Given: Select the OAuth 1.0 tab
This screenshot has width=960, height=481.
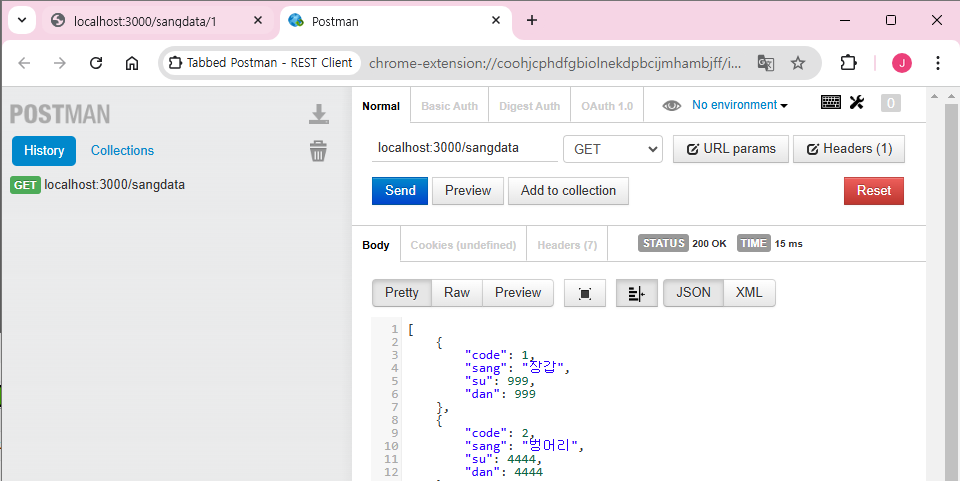Looking at the screenshot, I should (607, 106).
